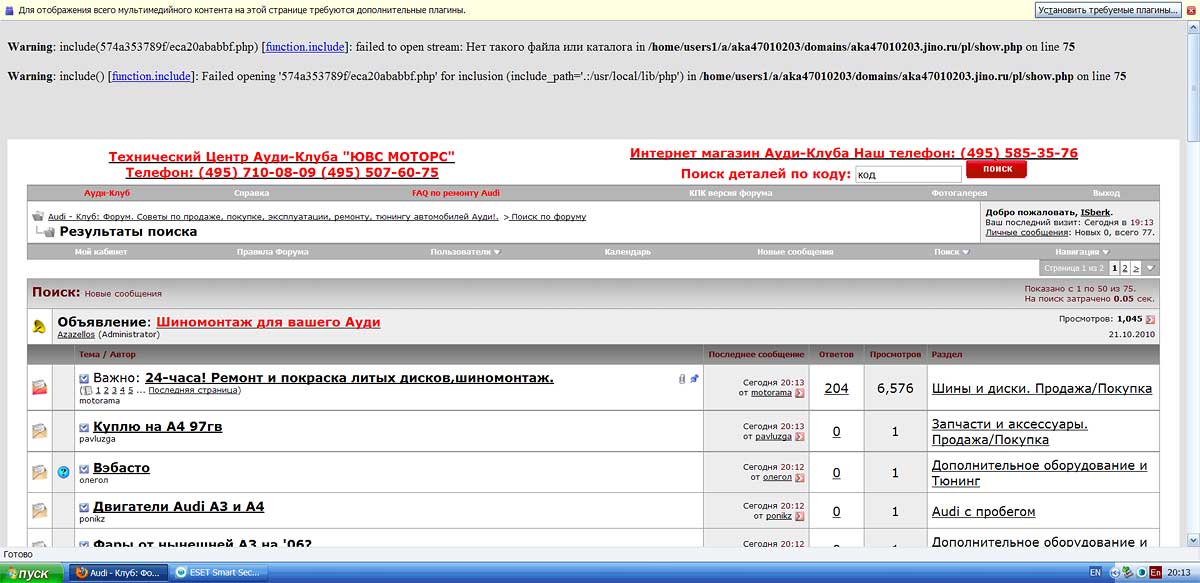Toggle the checkmark icon before Куплю на A4 97гв
1200x583 pixels.
pyautogui.click(x=85, y=427)
